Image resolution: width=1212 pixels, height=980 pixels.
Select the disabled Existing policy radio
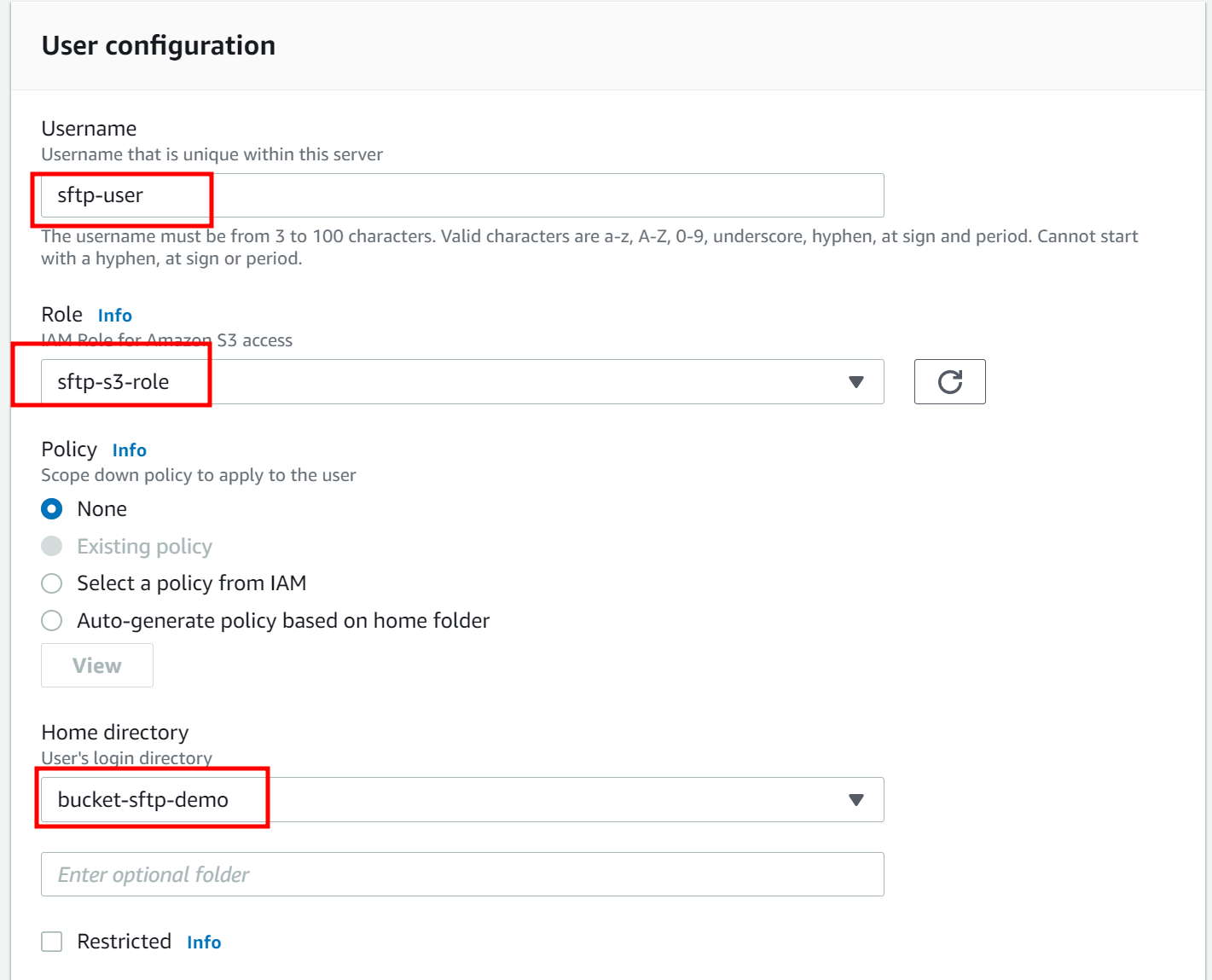[52, 546]
